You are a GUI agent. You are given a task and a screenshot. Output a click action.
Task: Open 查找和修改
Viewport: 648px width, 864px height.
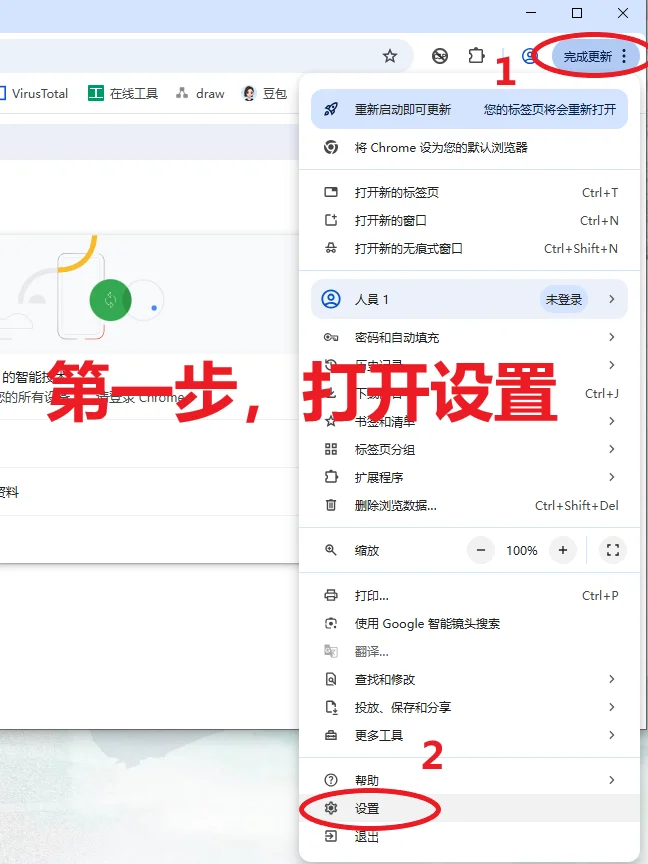point(469,679)
